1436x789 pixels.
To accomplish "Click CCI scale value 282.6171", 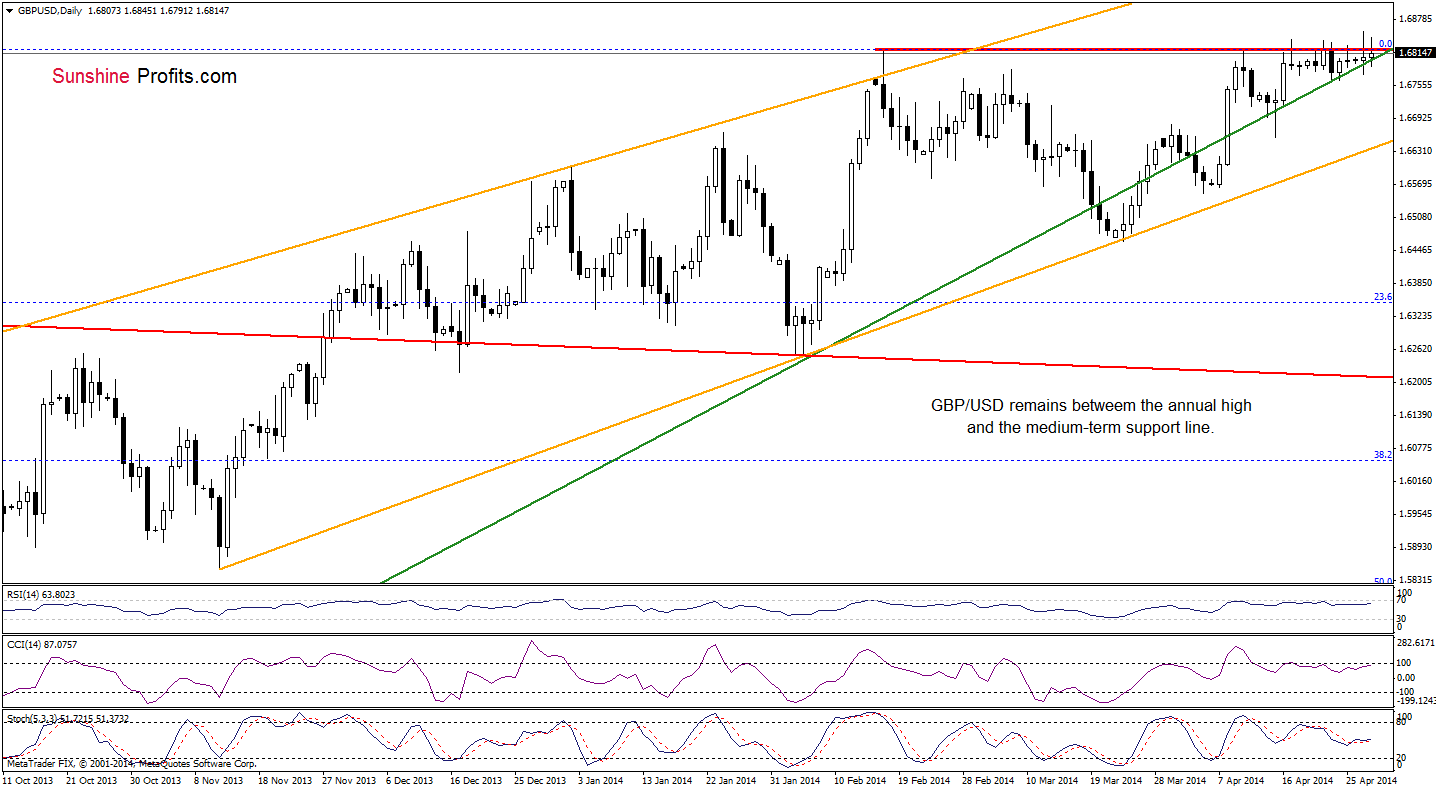I will tap(1416, 644).
